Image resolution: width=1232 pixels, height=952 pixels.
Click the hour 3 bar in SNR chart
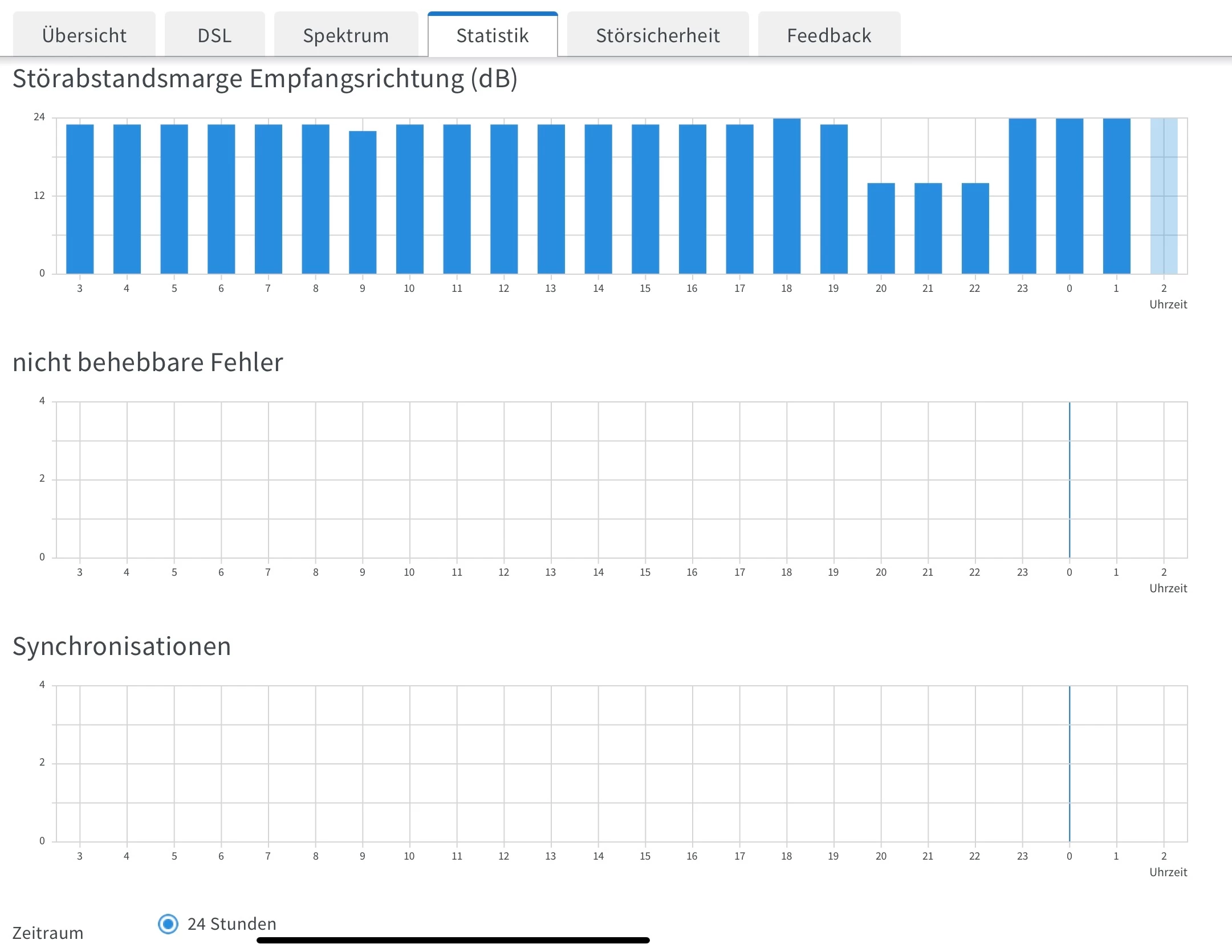[80, 198]
